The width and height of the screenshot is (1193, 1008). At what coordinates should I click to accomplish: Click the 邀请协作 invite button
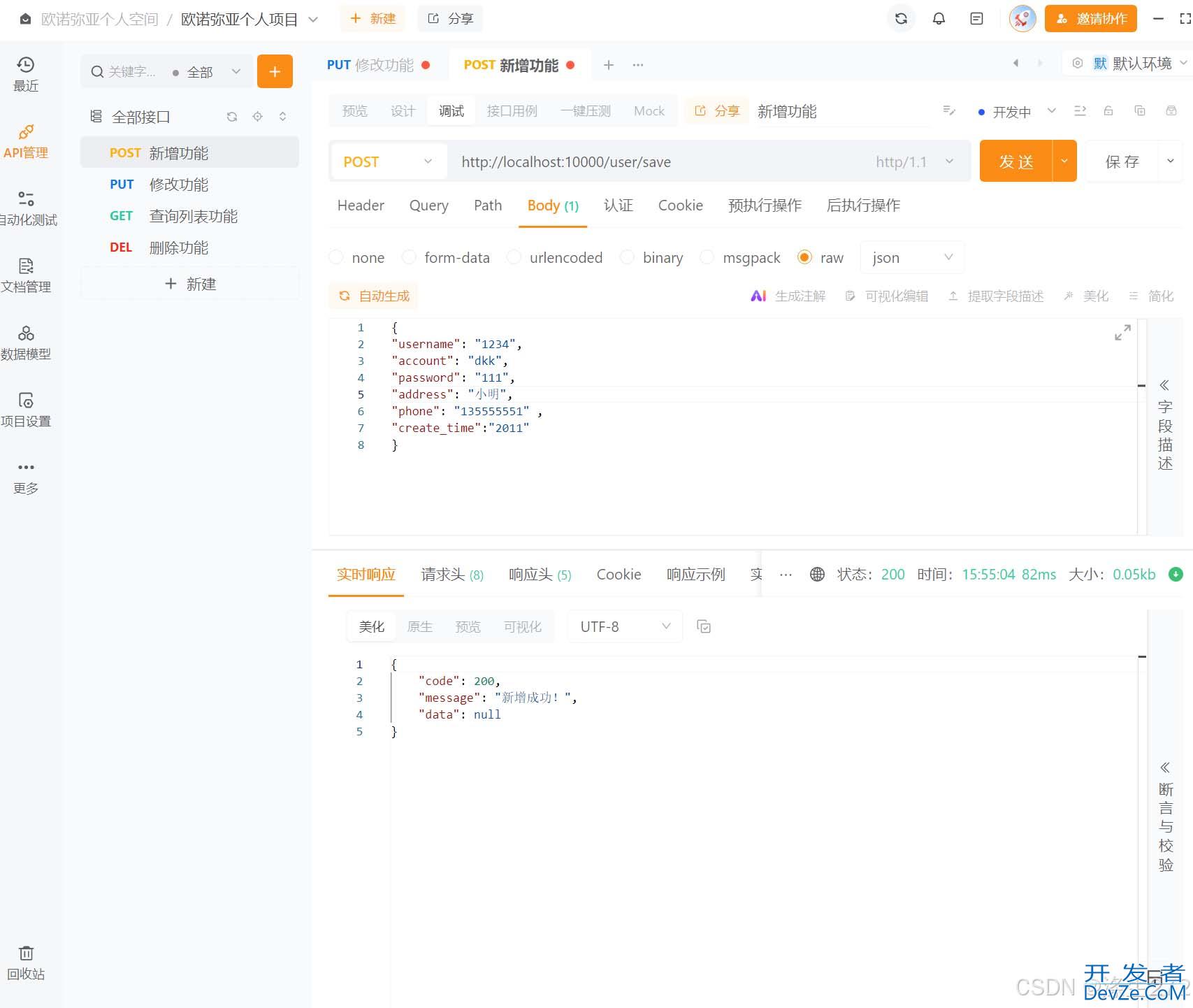(1090, 19)
